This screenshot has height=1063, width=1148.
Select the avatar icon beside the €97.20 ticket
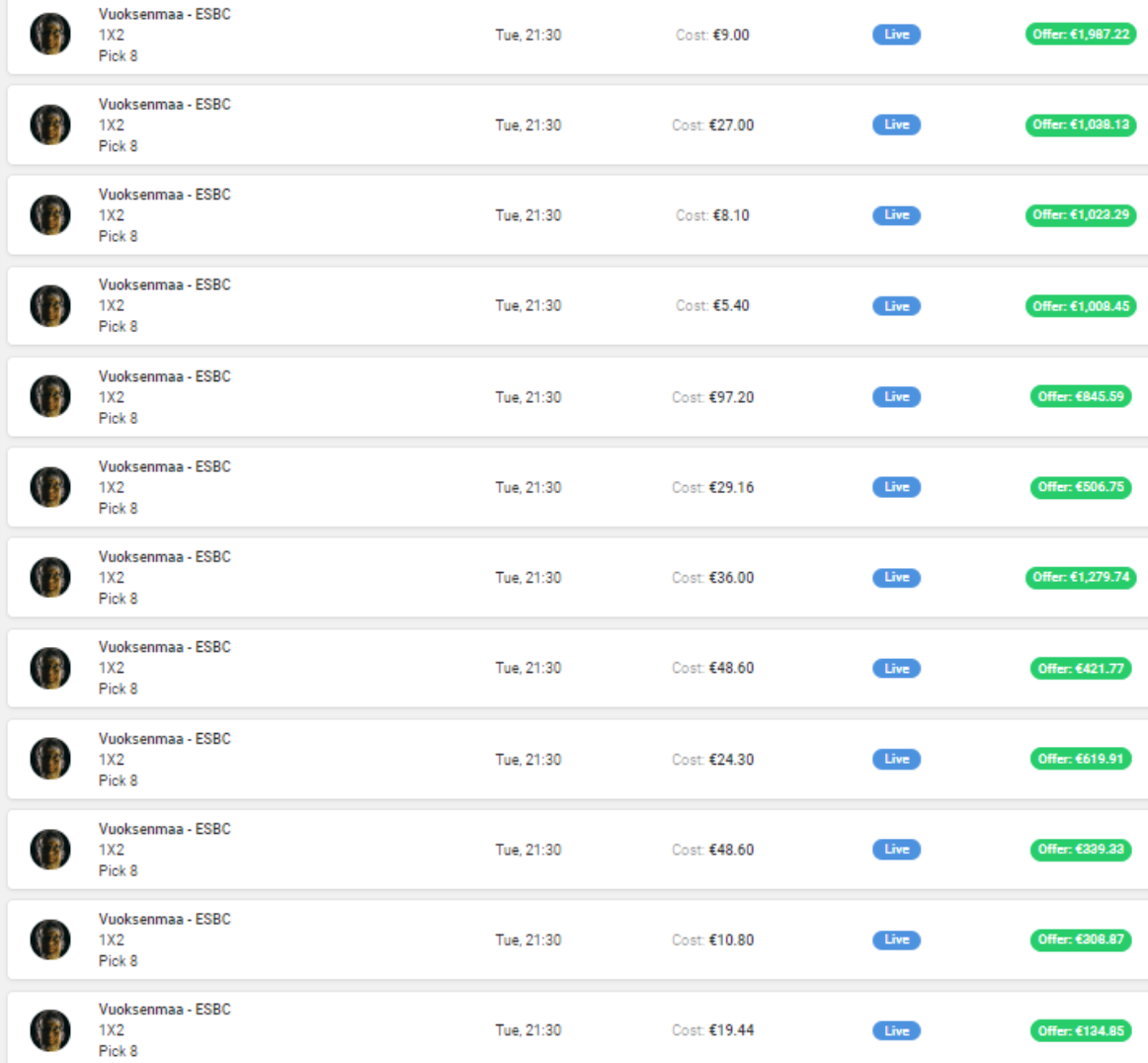pos(49,396)
